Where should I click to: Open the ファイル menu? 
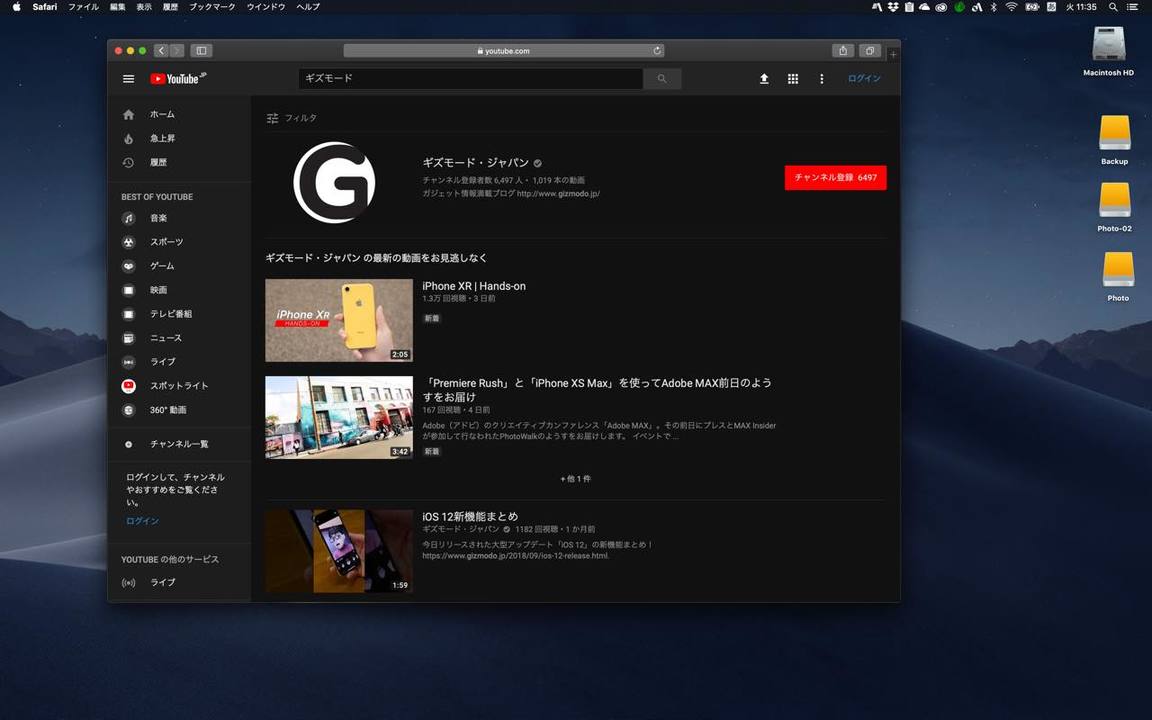coord(84,7)
